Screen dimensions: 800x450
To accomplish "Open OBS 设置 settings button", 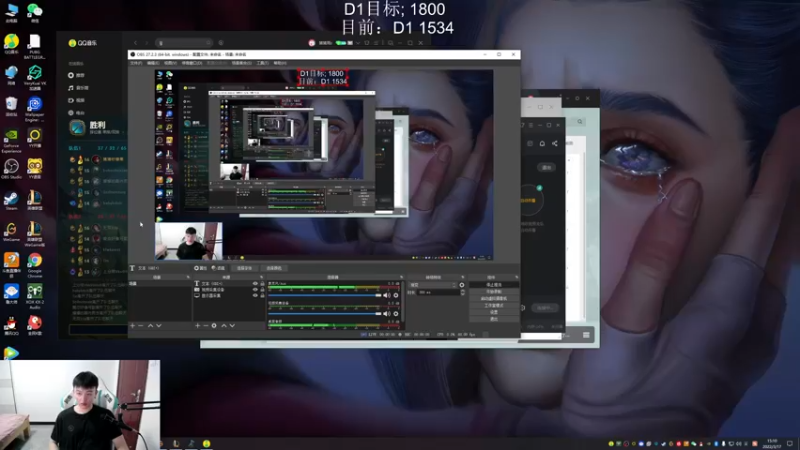I will coord(494,312).
